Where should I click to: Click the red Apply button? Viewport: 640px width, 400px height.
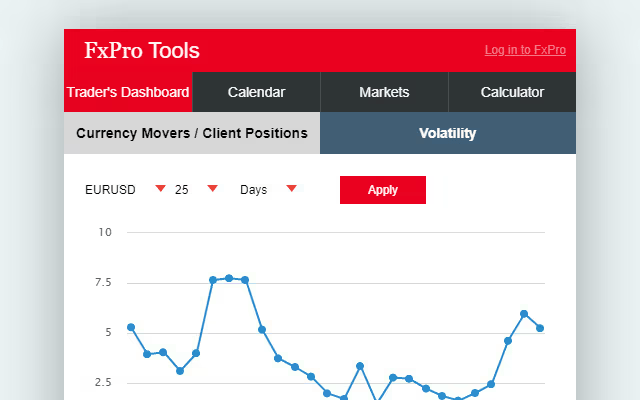point(383,190)
